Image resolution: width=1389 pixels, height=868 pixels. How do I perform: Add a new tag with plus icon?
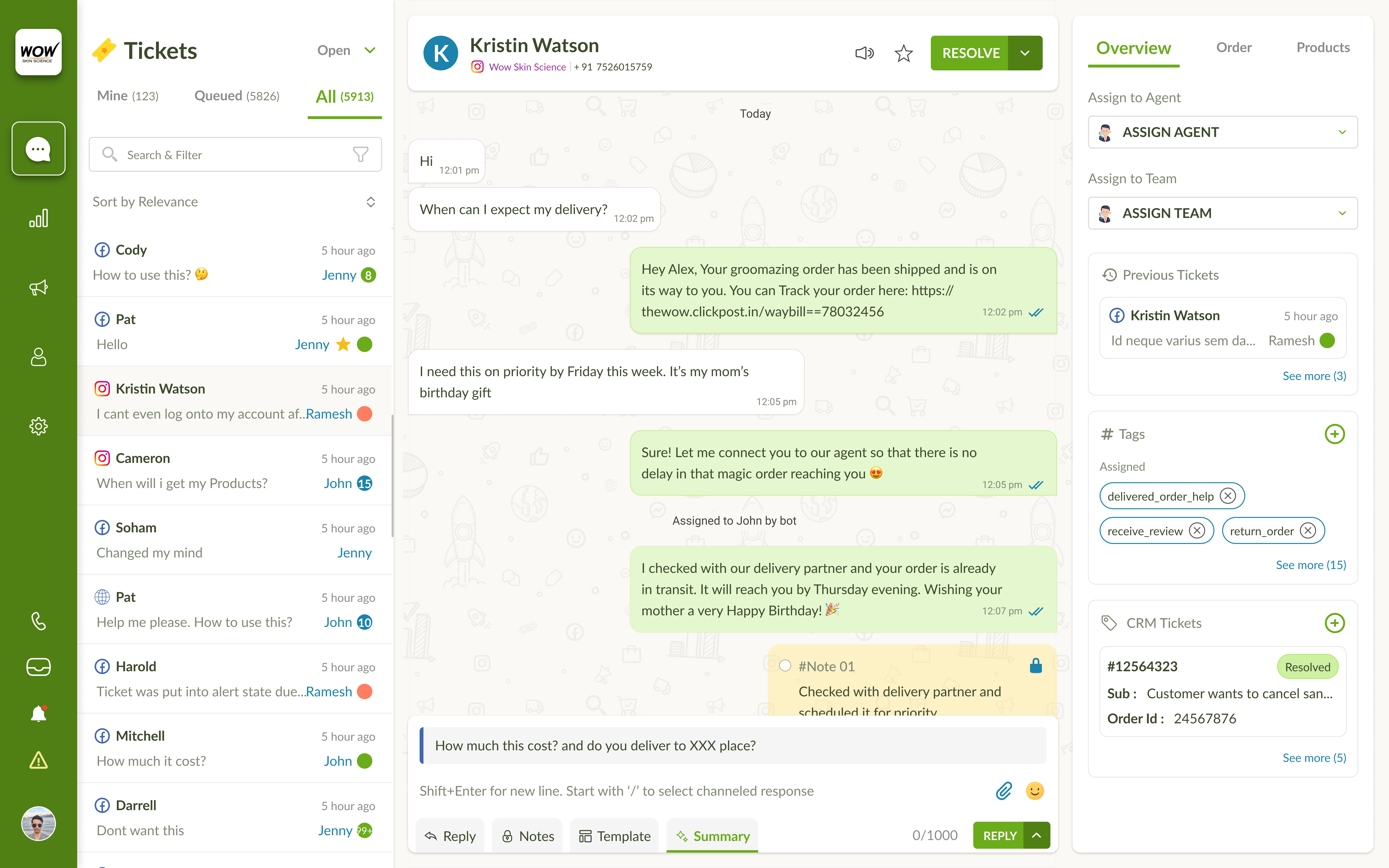click(x=1335, y=434)
